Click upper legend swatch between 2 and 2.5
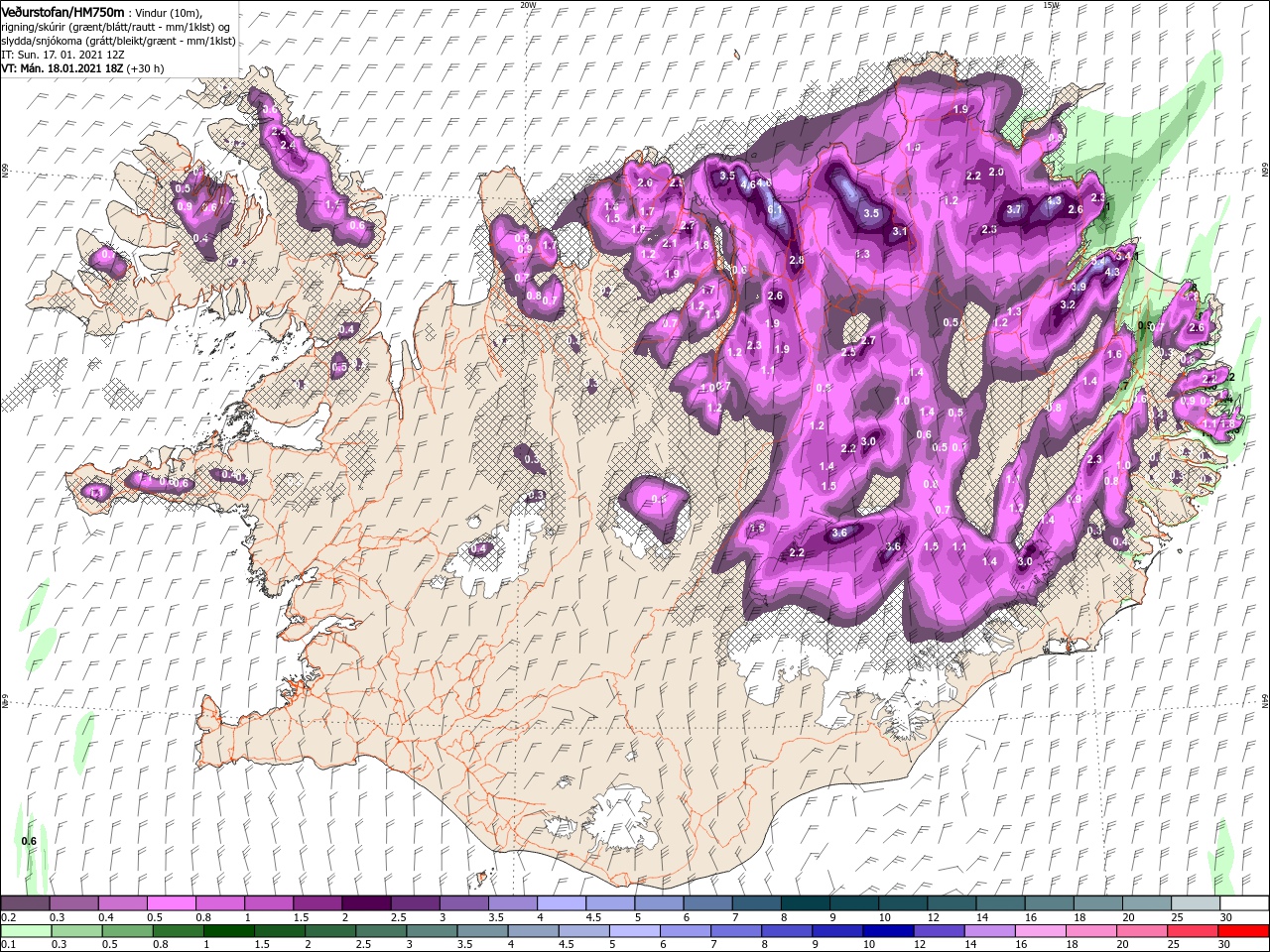The image size is (1270, 952). click(366, 902)
